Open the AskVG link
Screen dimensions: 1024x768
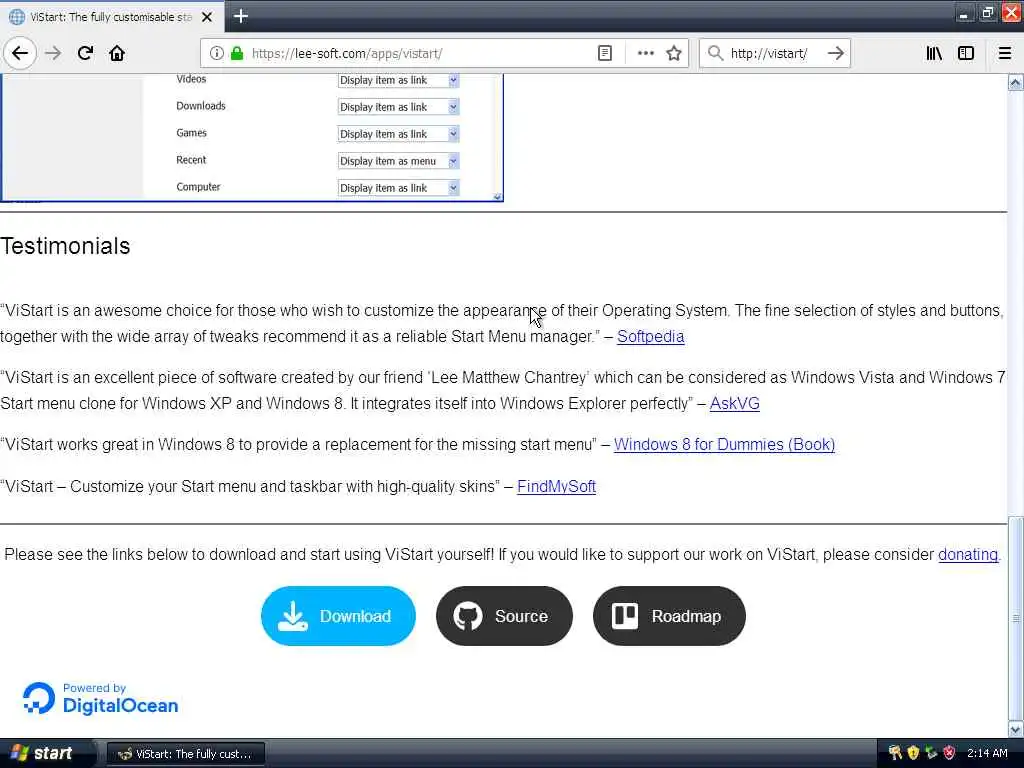[734, 403]
